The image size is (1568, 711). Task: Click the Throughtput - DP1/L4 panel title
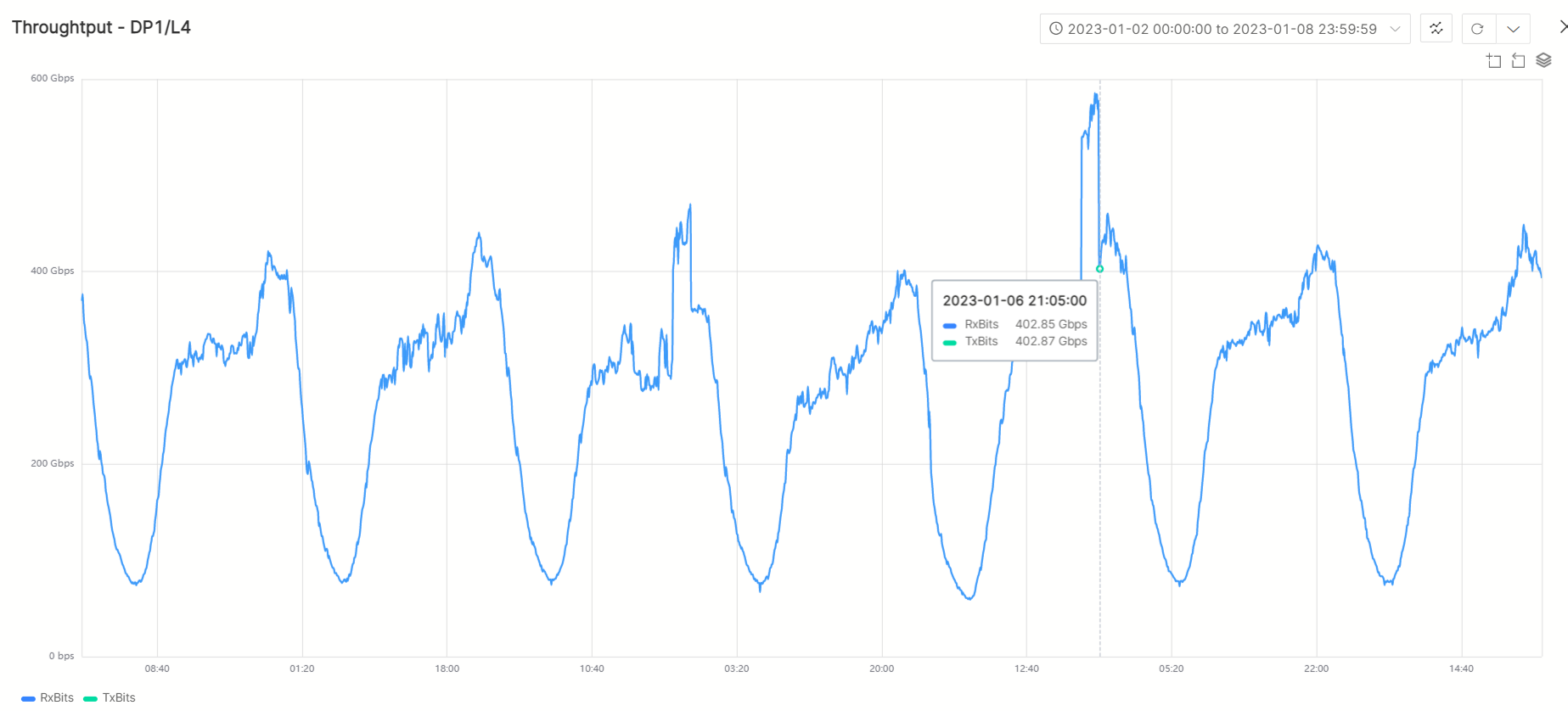pos(101,27)
